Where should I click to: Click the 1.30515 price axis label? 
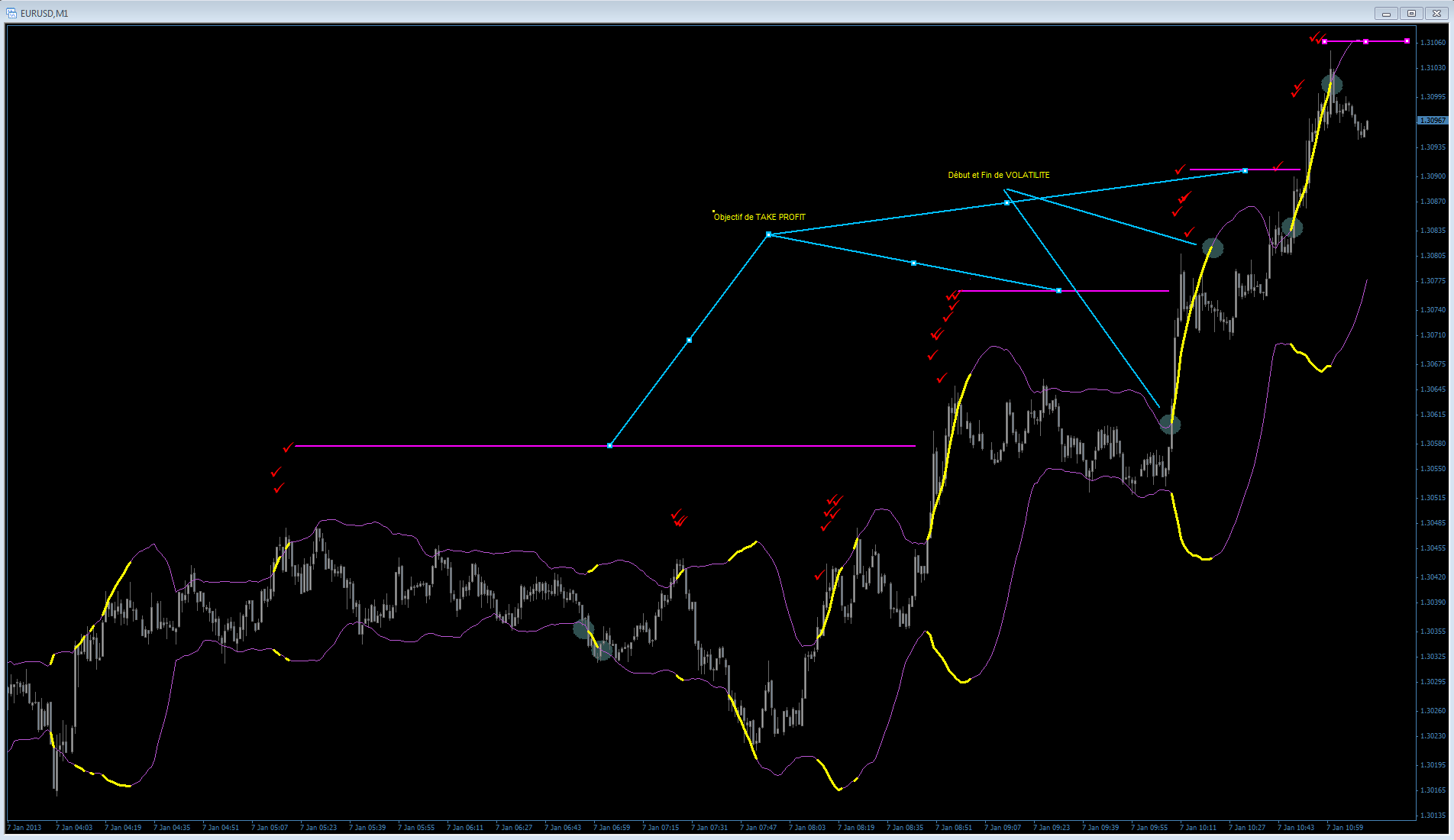[1433, 498]
